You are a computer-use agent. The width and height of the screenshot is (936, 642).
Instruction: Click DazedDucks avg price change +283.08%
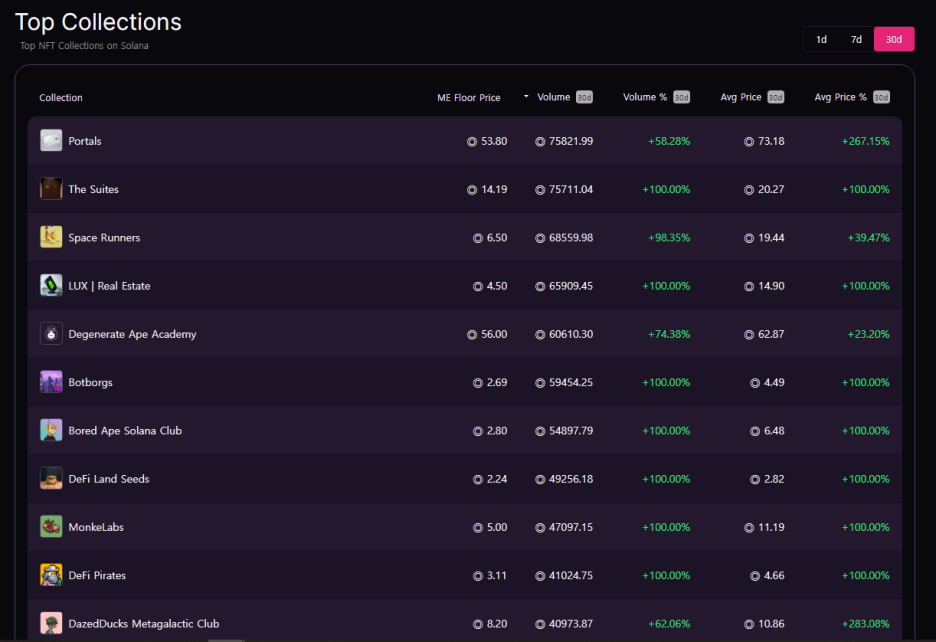pos(866,624)
